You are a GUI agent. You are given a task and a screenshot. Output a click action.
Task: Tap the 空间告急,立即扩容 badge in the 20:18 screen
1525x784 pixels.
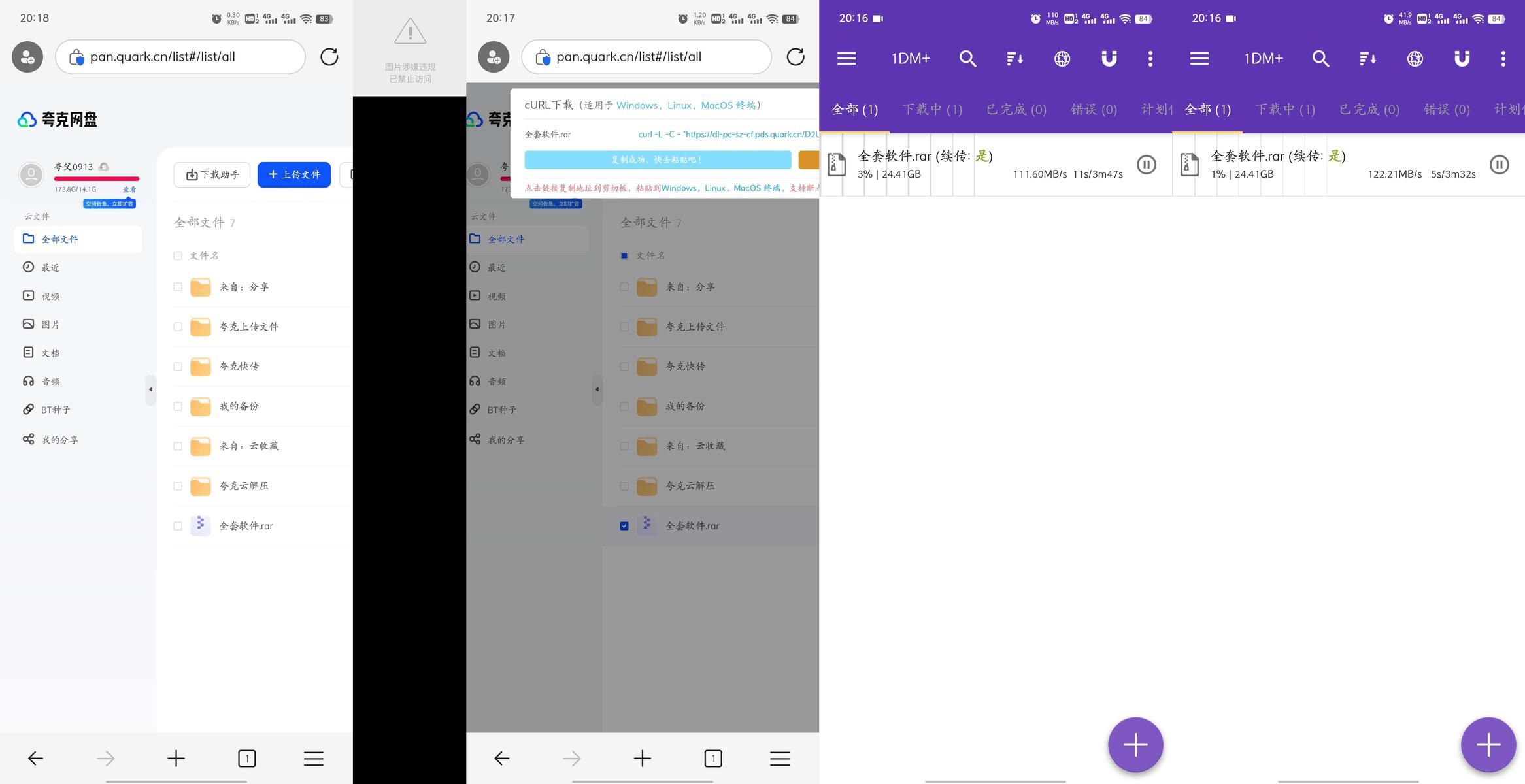coord(109,204)
